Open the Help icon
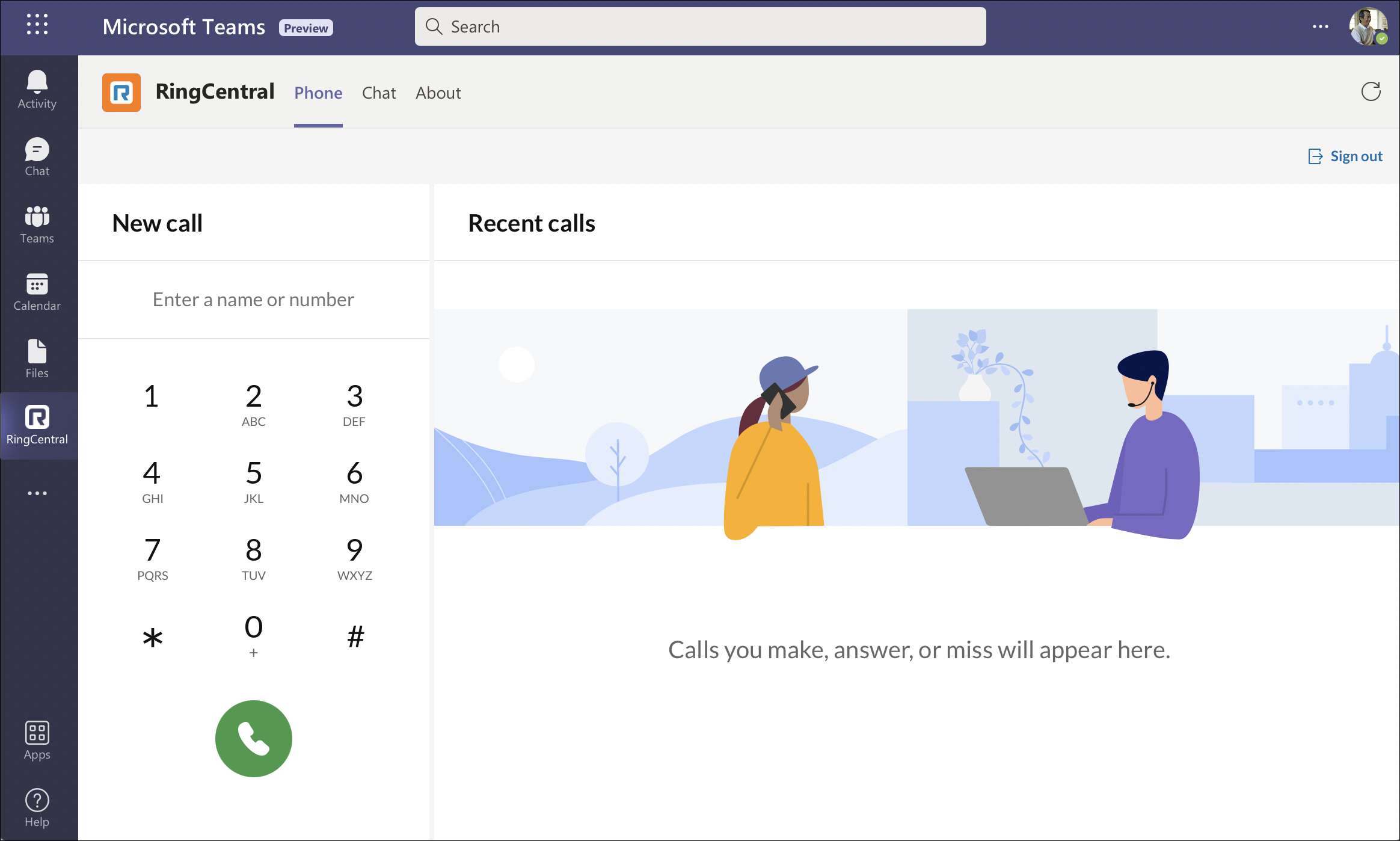This screenshot has width=1400, height=841. pyautogui.click(x=37, y=808)
